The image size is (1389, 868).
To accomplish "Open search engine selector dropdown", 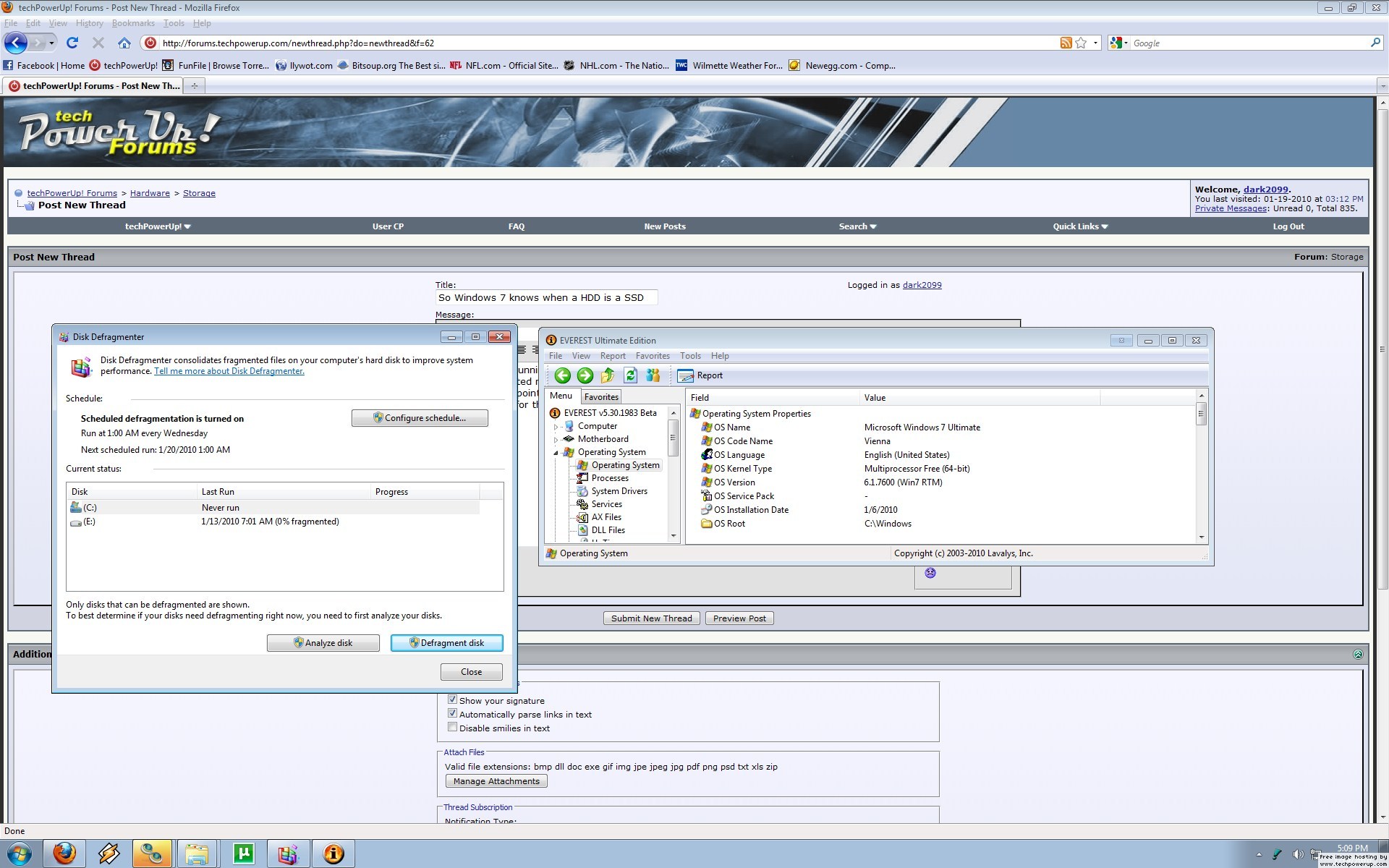I will 1119,43.
